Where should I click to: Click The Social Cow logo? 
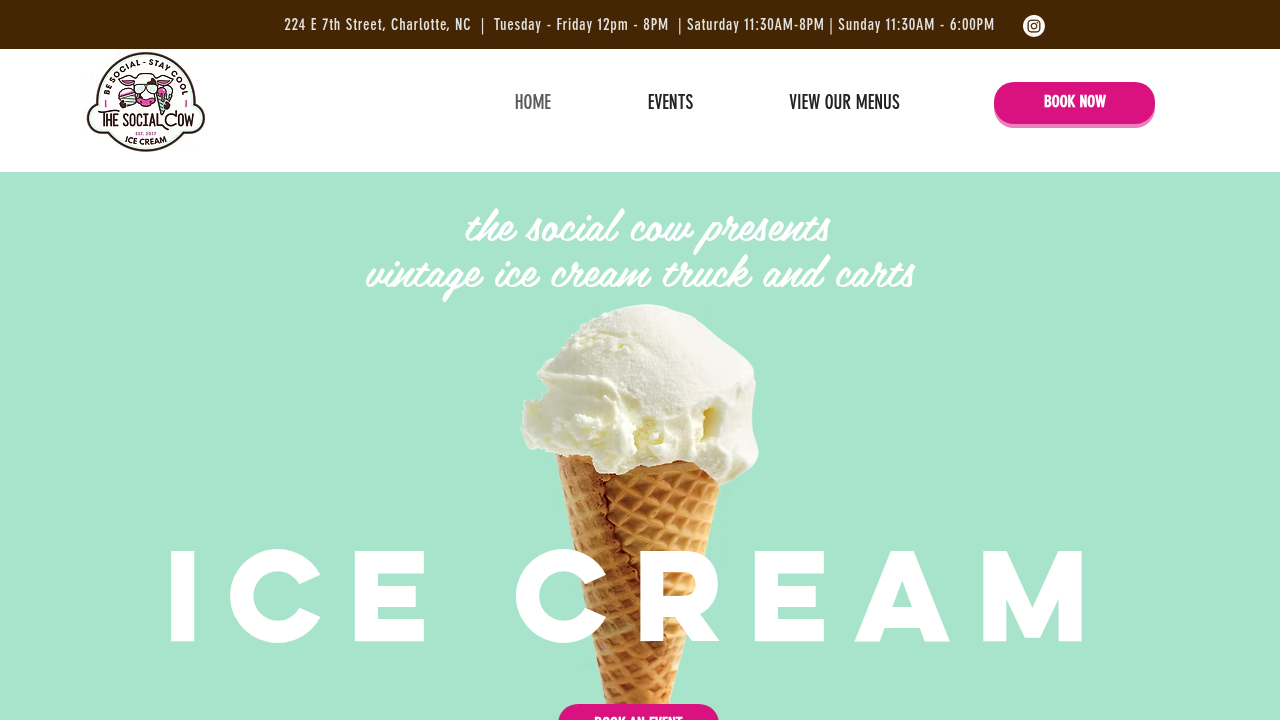(x=146, y=102)
